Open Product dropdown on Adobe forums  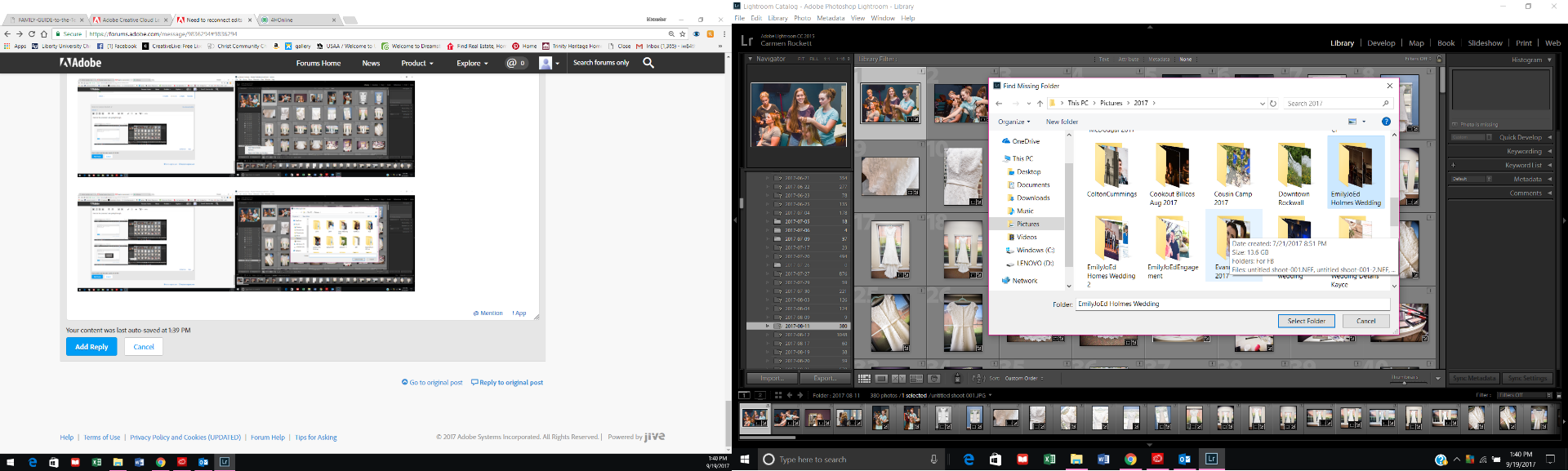(x=416, y=63)
